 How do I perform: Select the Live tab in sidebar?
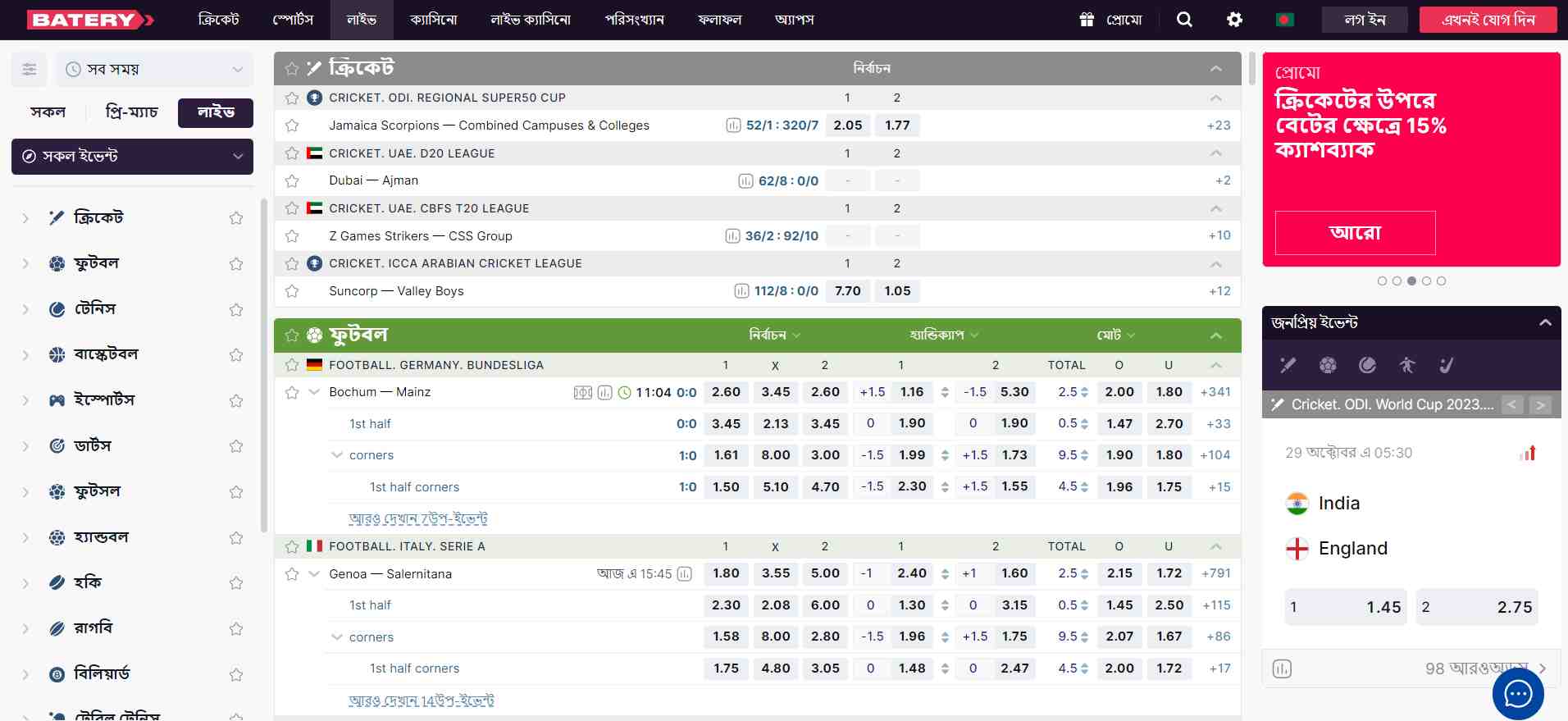point(216,112)
